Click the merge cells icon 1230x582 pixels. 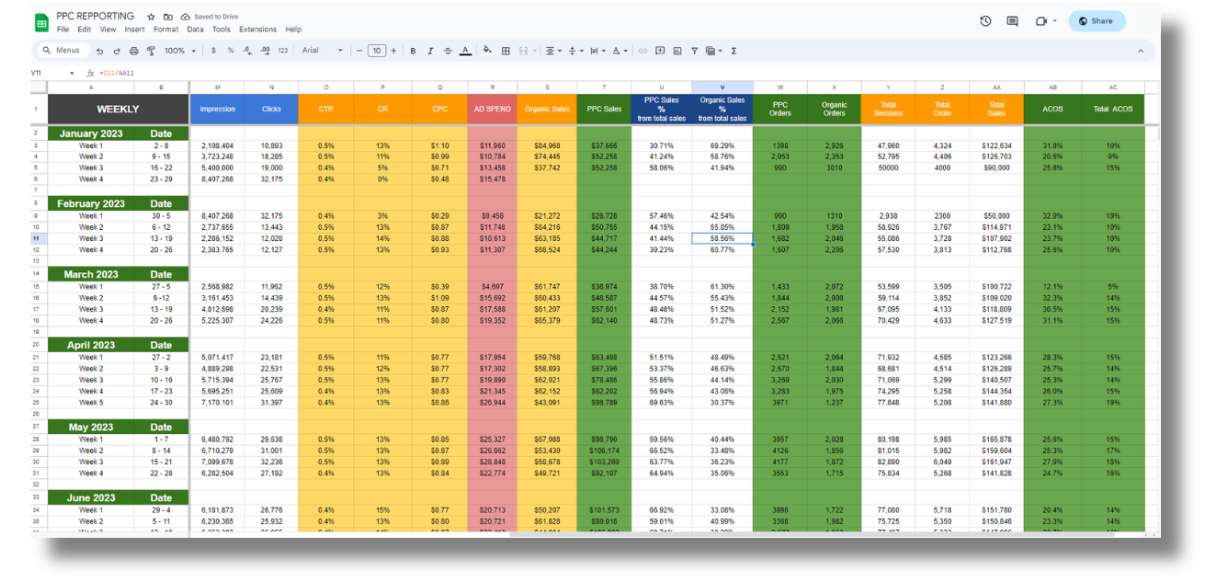(524, 51)
